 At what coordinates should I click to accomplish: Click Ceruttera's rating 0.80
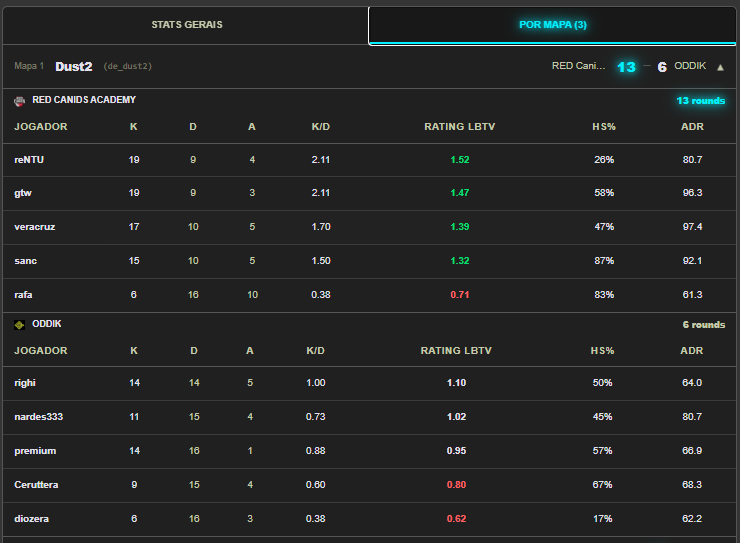tap(456, 485)
